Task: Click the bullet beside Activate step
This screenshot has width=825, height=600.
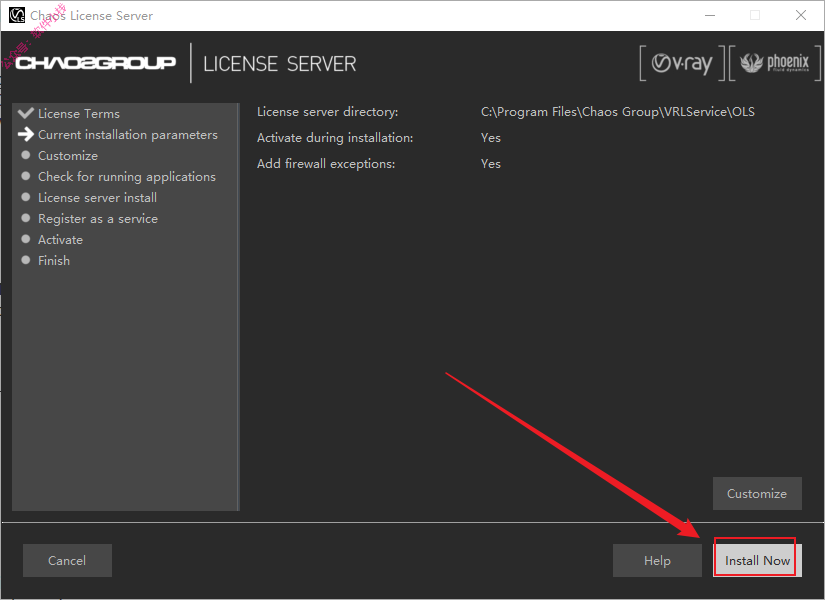Action: tap(25, 239)
